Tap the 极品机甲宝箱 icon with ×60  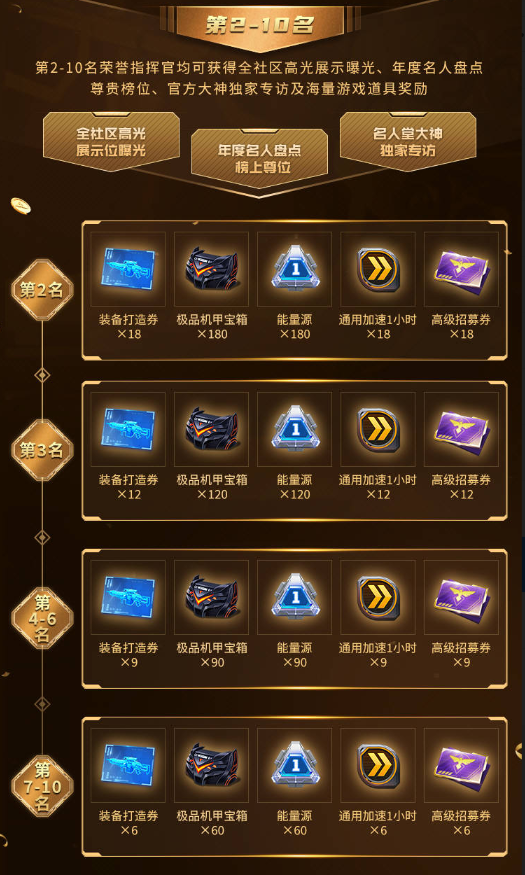click(211, 765)
